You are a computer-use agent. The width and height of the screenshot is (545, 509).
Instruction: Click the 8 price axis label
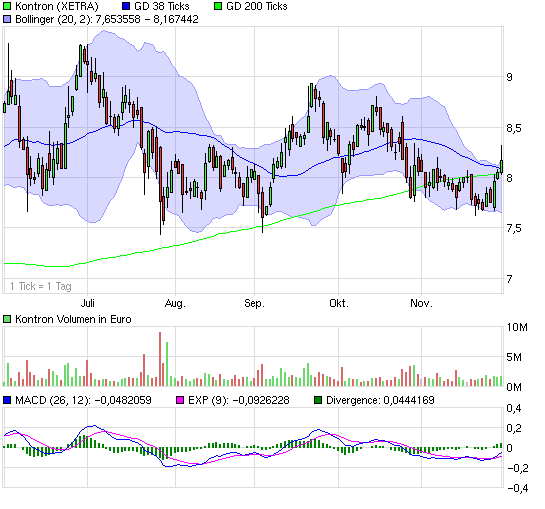[x=510, y=178]
